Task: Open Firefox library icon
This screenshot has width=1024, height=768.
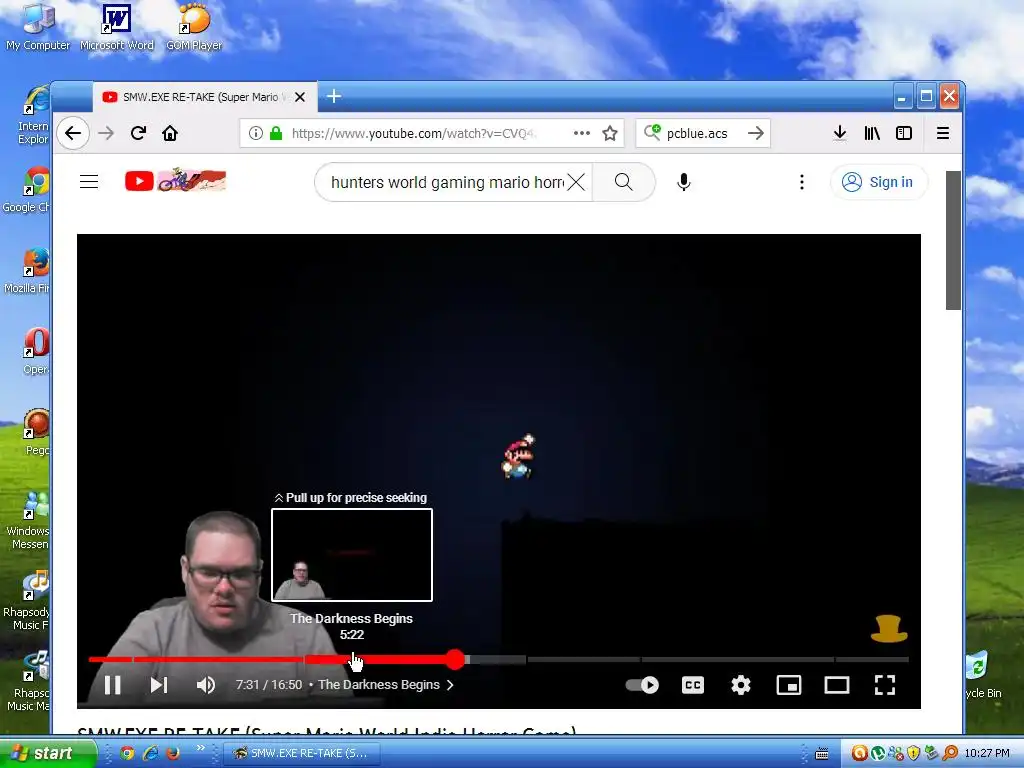Action: pos(872,133)
